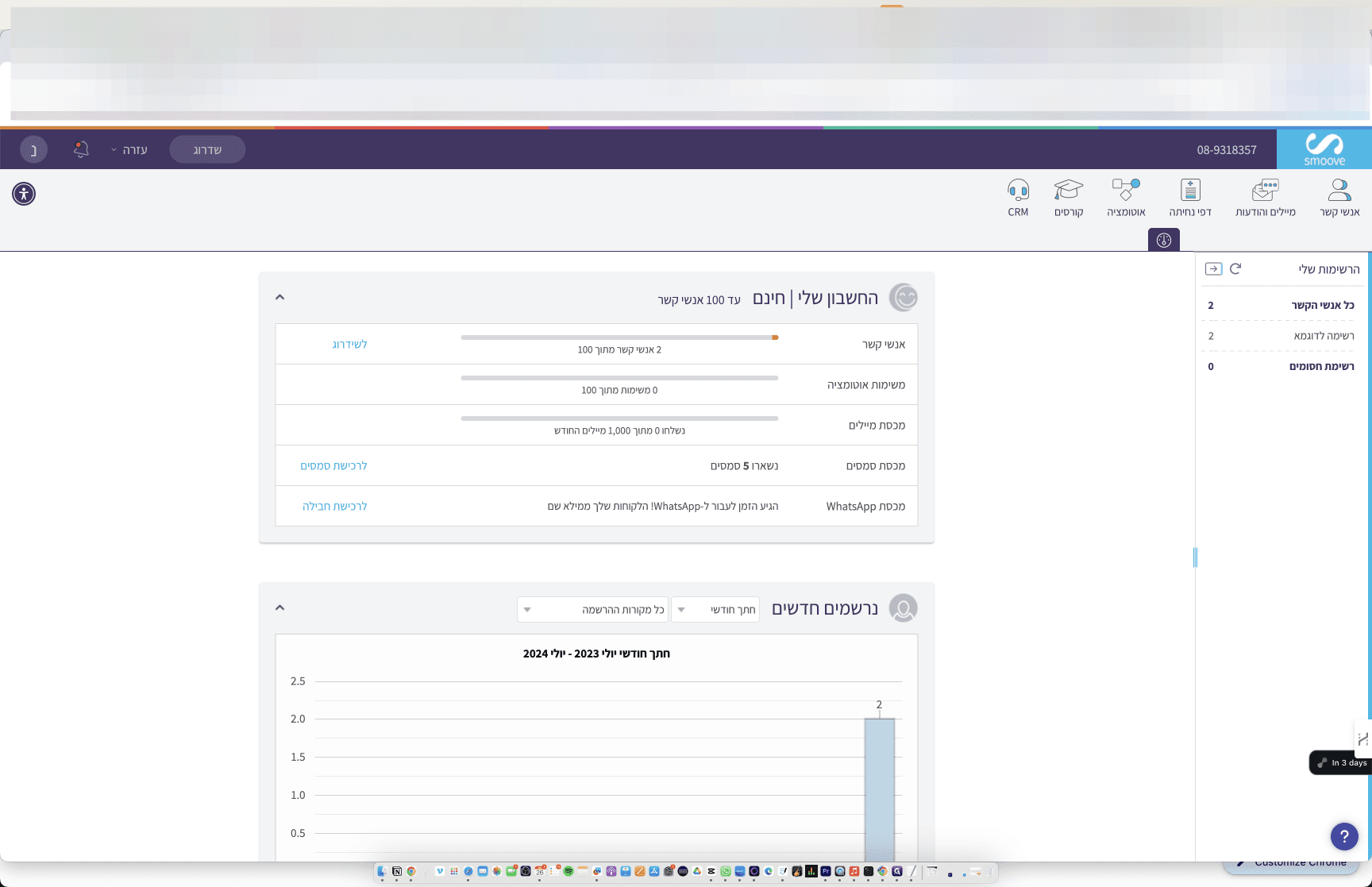
Task: Open the blue help question-mark bubble
Action: pyautogui.click(x=1344, y=836)
